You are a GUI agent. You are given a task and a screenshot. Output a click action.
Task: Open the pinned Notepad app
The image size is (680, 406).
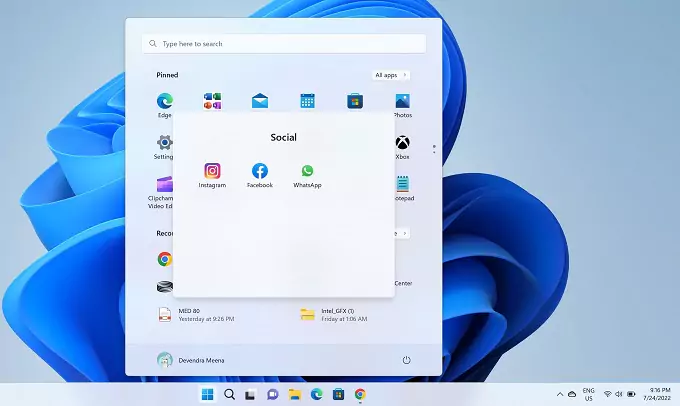click(404, 188)
